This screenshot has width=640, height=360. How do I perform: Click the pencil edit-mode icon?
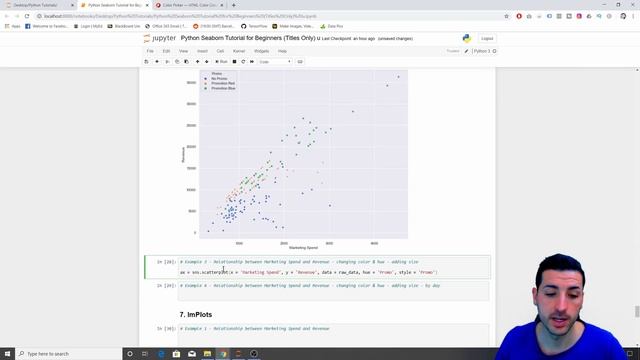click(x=466, y=51)
